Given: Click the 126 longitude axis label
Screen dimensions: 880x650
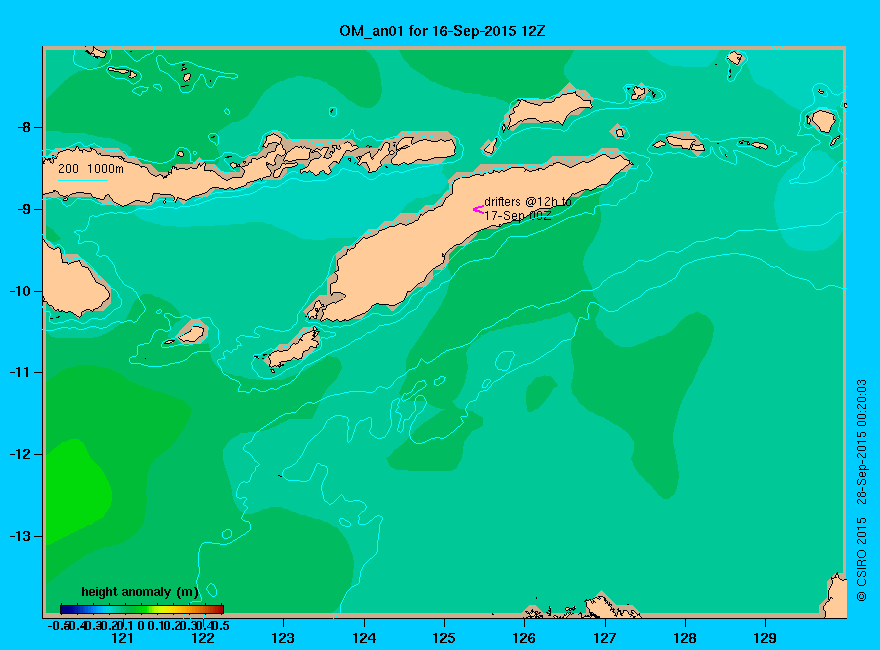Looking at the screenshot, I should click(x=524, y=638).
